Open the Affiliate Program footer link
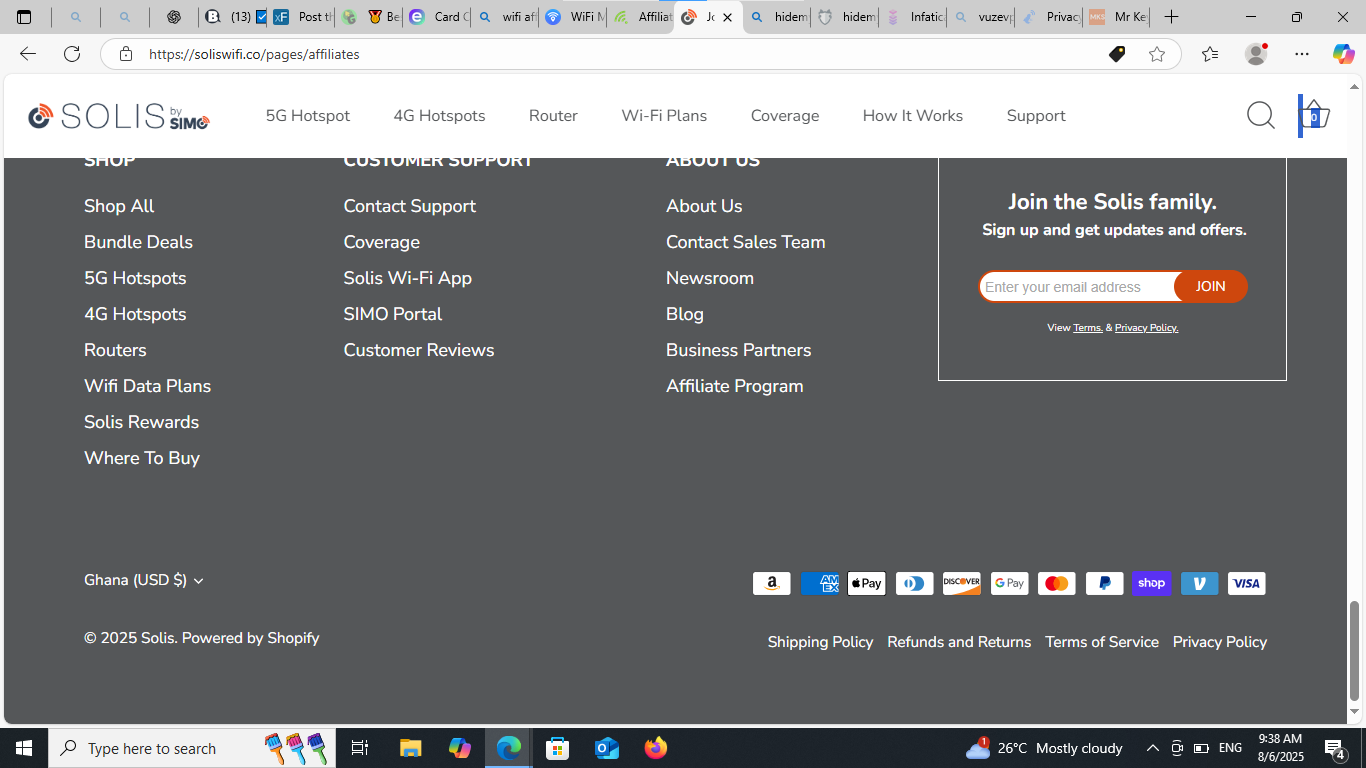This screenshot has width=1366, height=768. [735, 386]
